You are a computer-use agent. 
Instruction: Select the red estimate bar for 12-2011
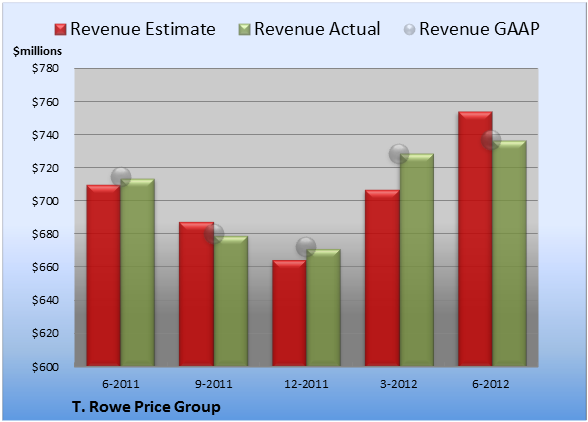pos(289,313)
